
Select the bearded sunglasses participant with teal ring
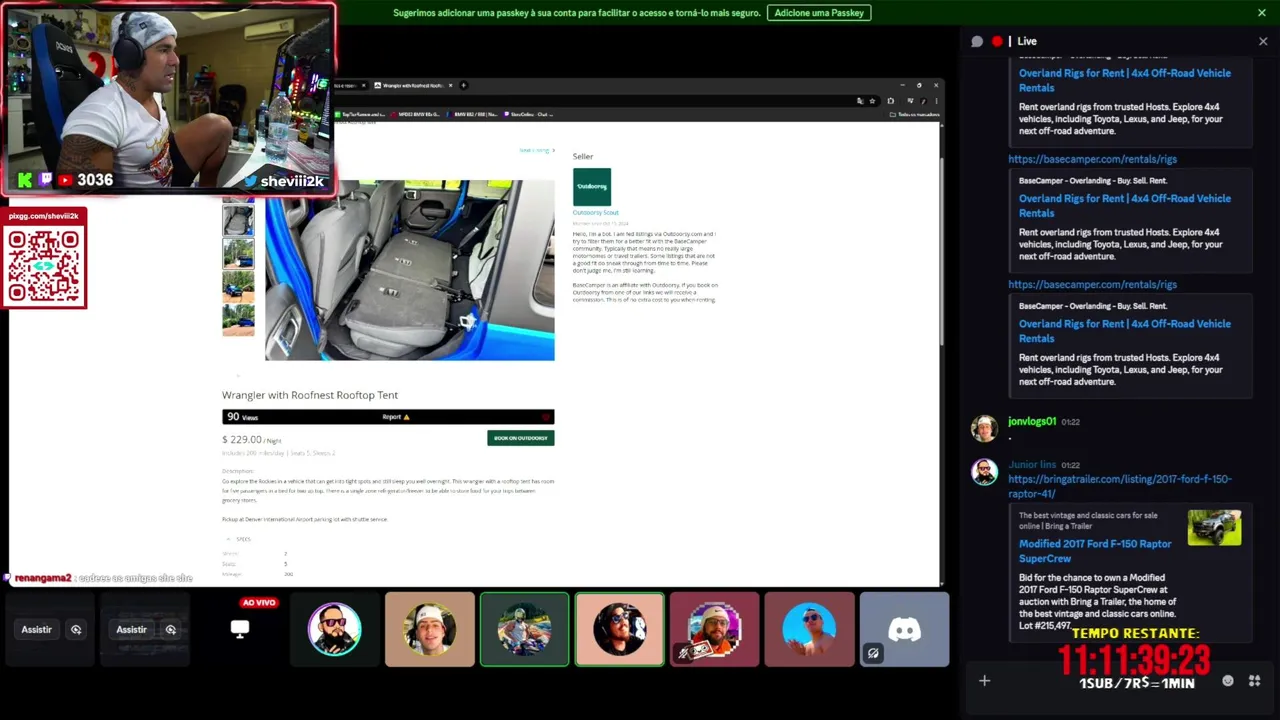point(334,629)
